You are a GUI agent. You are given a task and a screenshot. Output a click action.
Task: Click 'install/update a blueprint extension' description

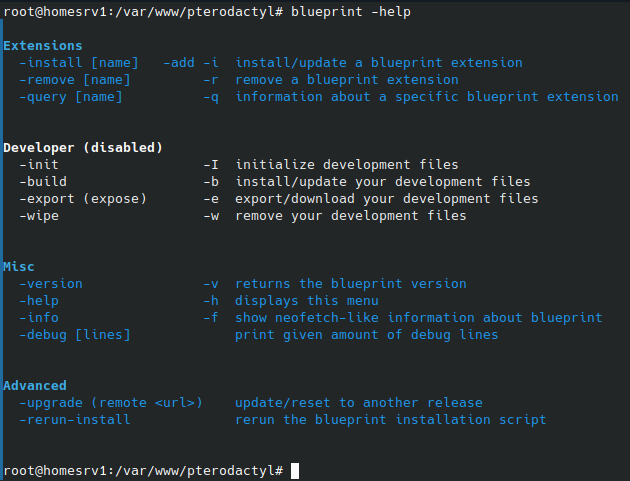click(379, 63)
